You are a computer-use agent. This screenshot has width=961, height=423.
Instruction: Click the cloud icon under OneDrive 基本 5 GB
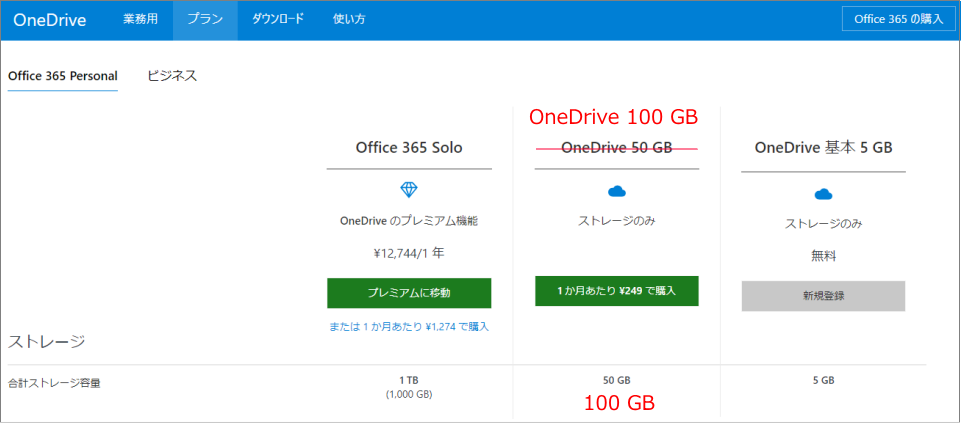click(823, 193)
